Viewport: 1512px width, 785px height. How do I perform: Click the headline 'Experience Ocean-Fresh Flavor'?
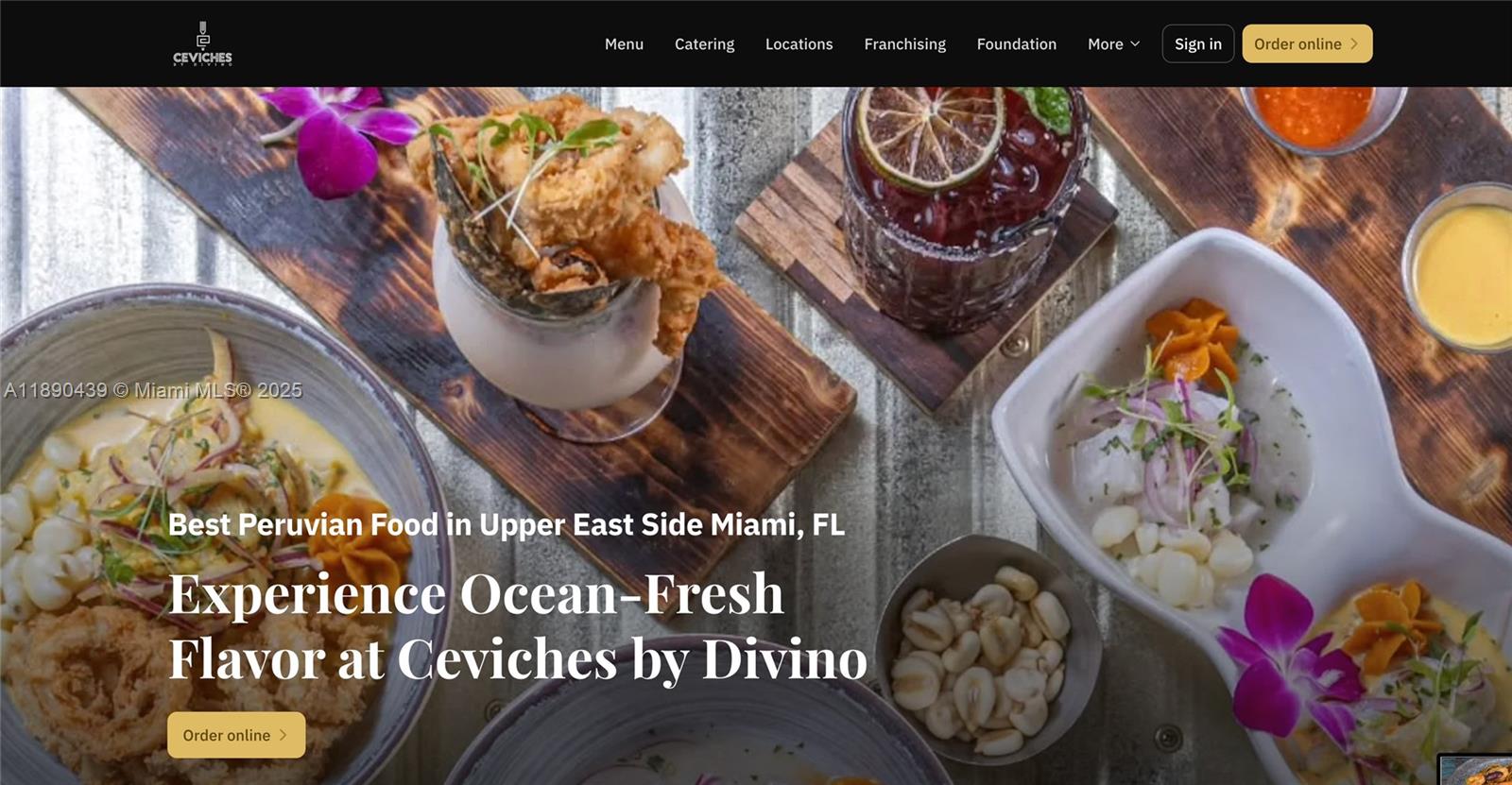coord(518,625)
